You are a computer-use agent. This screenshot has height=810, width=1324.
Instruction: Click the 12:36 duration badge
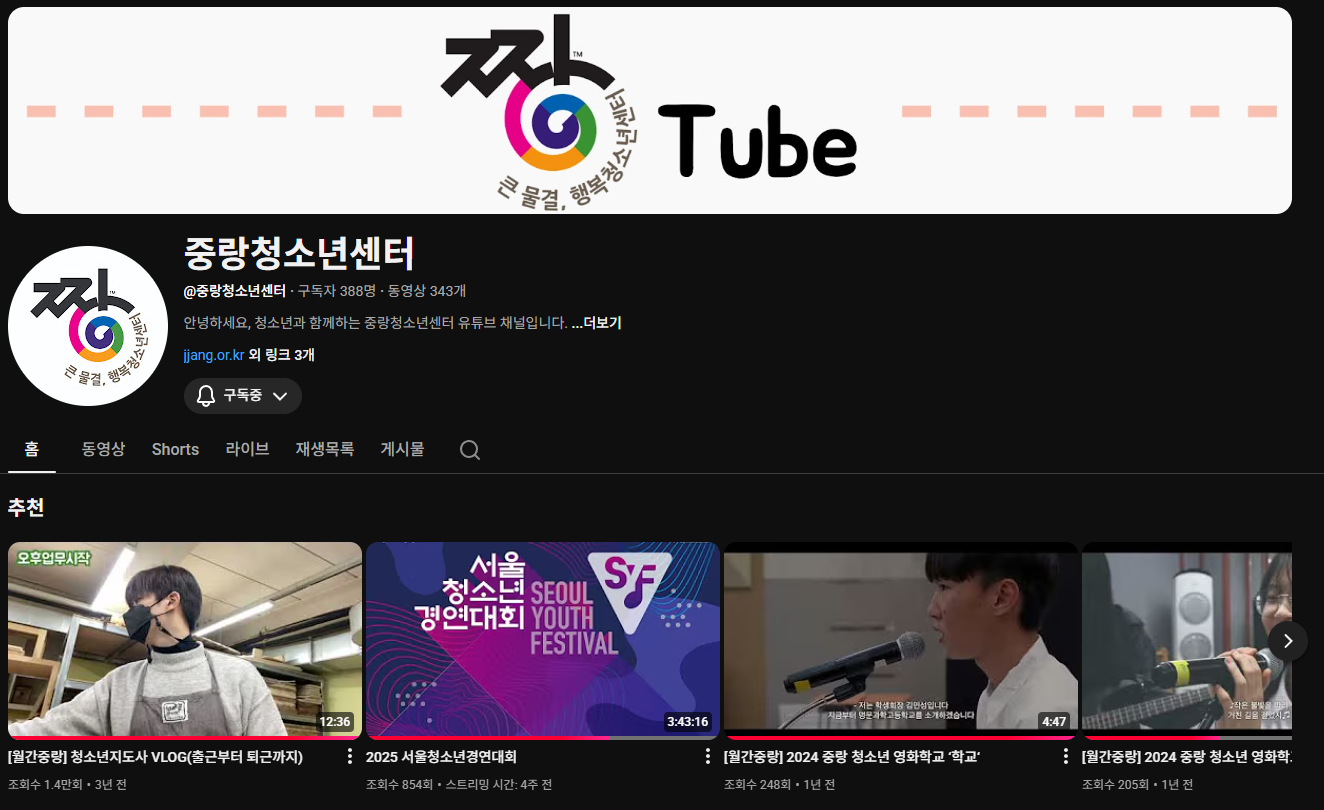click(335, 721)
